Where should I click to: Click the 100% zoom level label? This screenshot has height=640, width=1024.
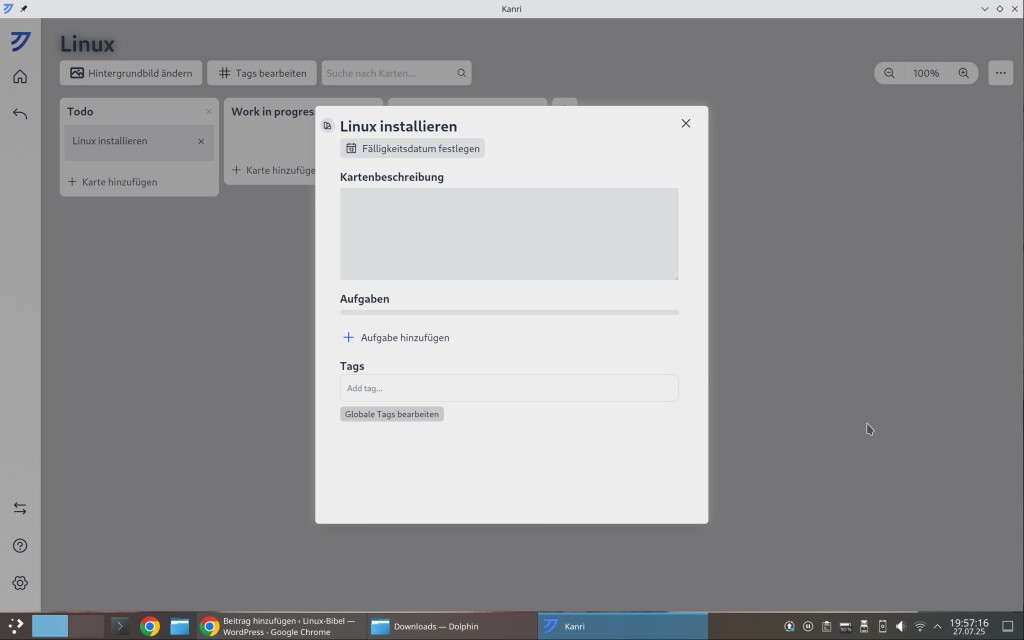(x=926, y=73)
